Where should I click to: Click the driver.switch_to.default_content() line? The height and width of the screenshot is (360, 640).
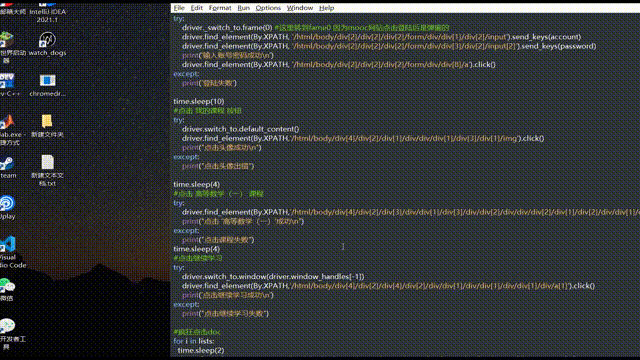pyautogui.click(x=240, y=129)
